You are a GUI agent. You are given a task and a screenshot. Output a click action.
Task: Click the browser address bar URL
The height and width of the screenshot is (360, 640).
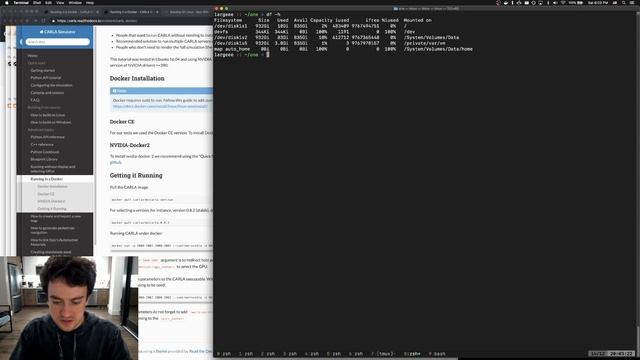[x=97, y=21]
